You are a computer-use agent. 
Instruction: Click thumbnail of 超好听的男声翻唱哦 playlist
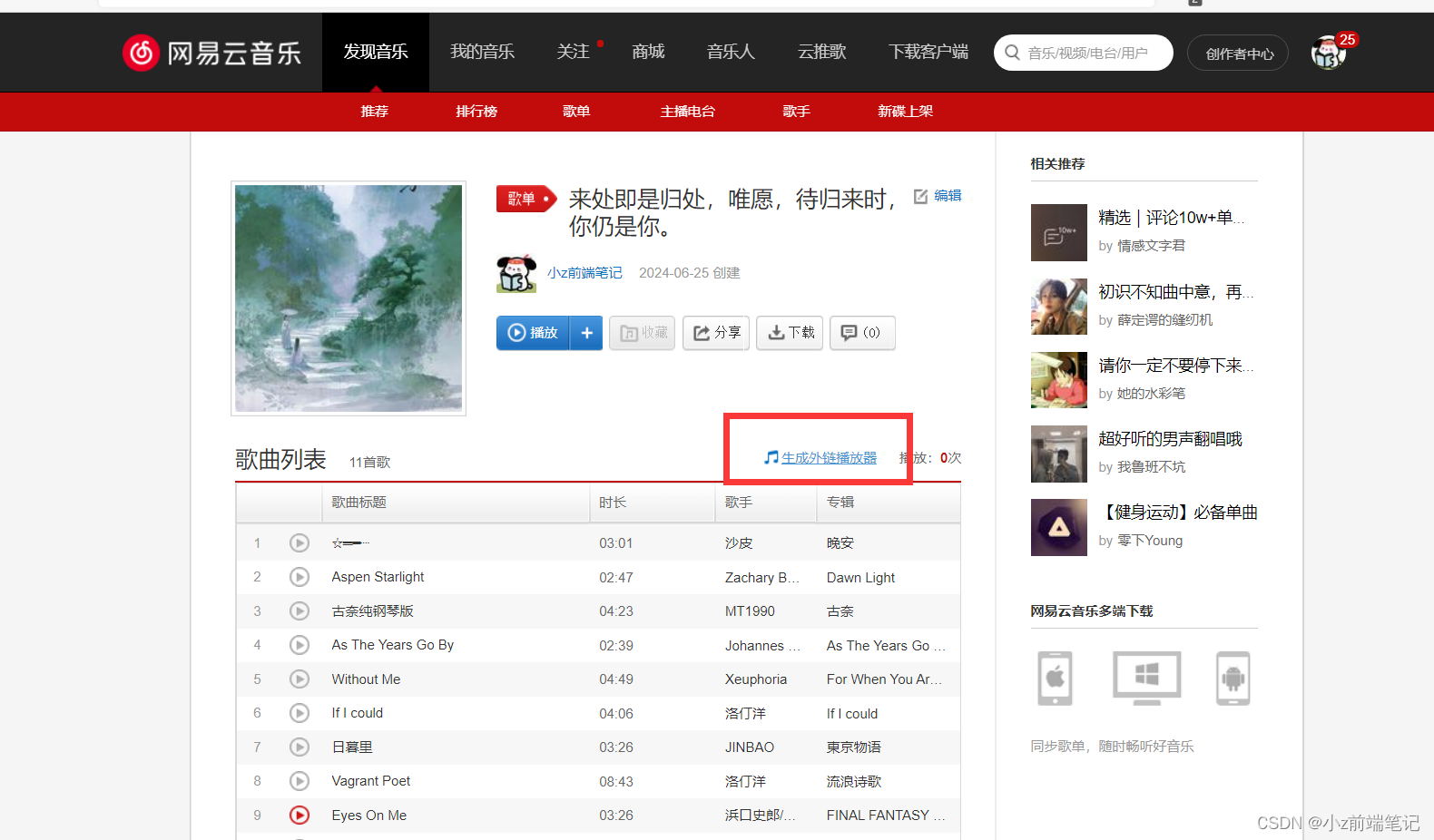[1059, 454]
